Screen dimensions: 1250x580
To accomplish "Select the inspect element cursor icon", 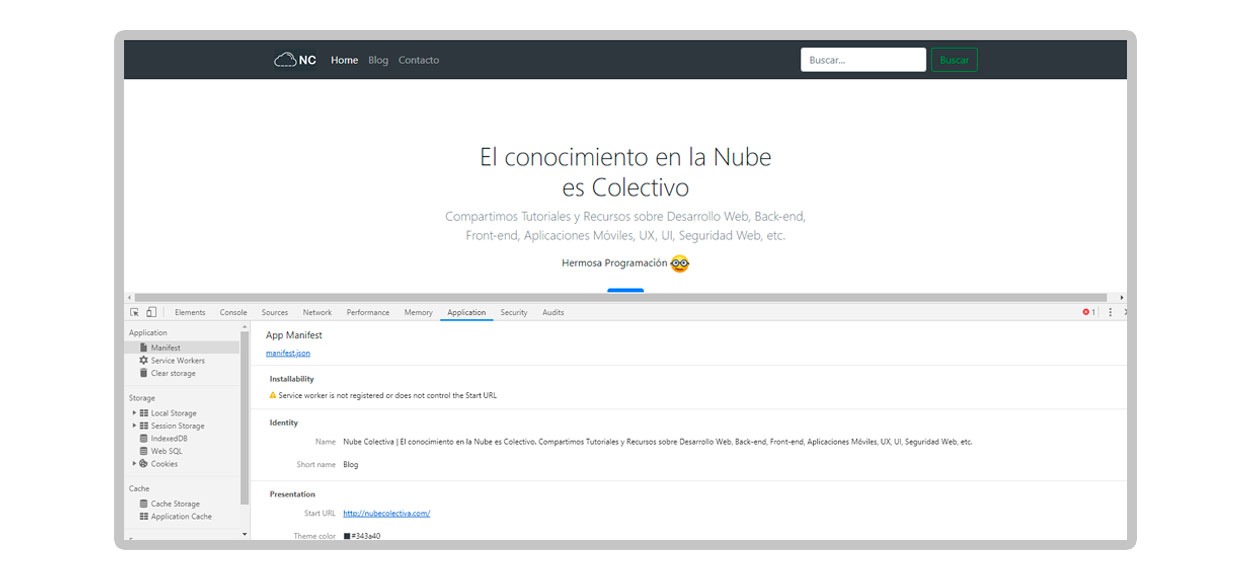I will coord(135,312).
